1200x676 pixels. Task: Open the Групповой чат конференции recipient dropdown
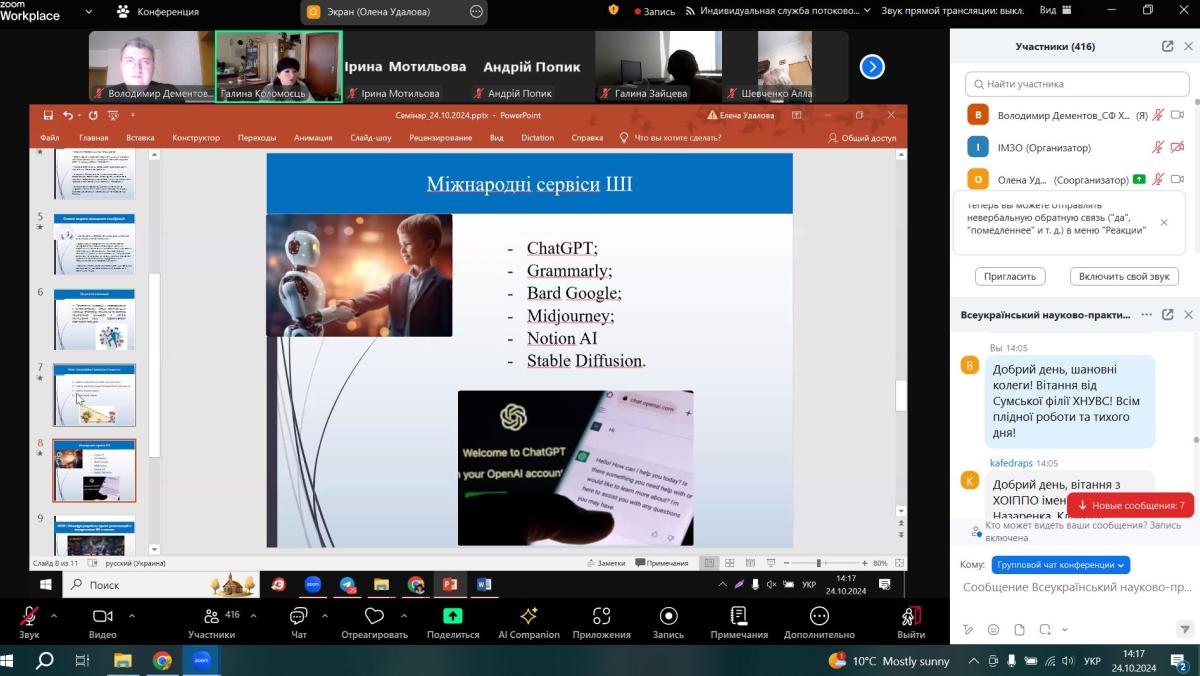pyautogui.click(x=1060, y=565)
